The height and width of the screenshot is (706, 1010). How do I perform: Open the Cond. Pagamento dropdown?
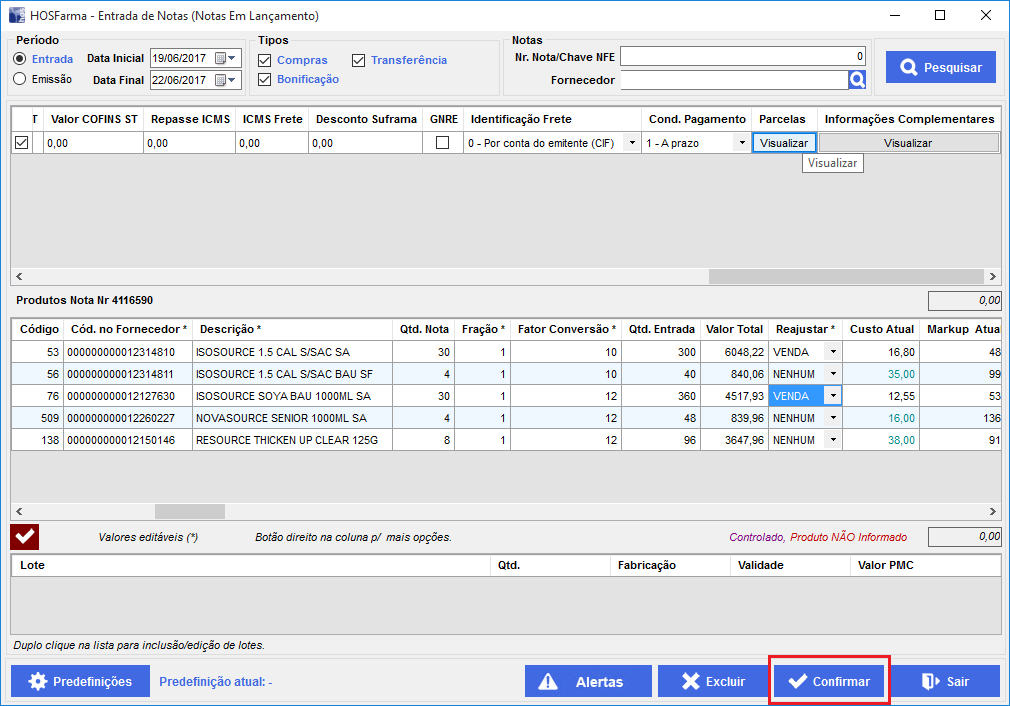point(741,143)
